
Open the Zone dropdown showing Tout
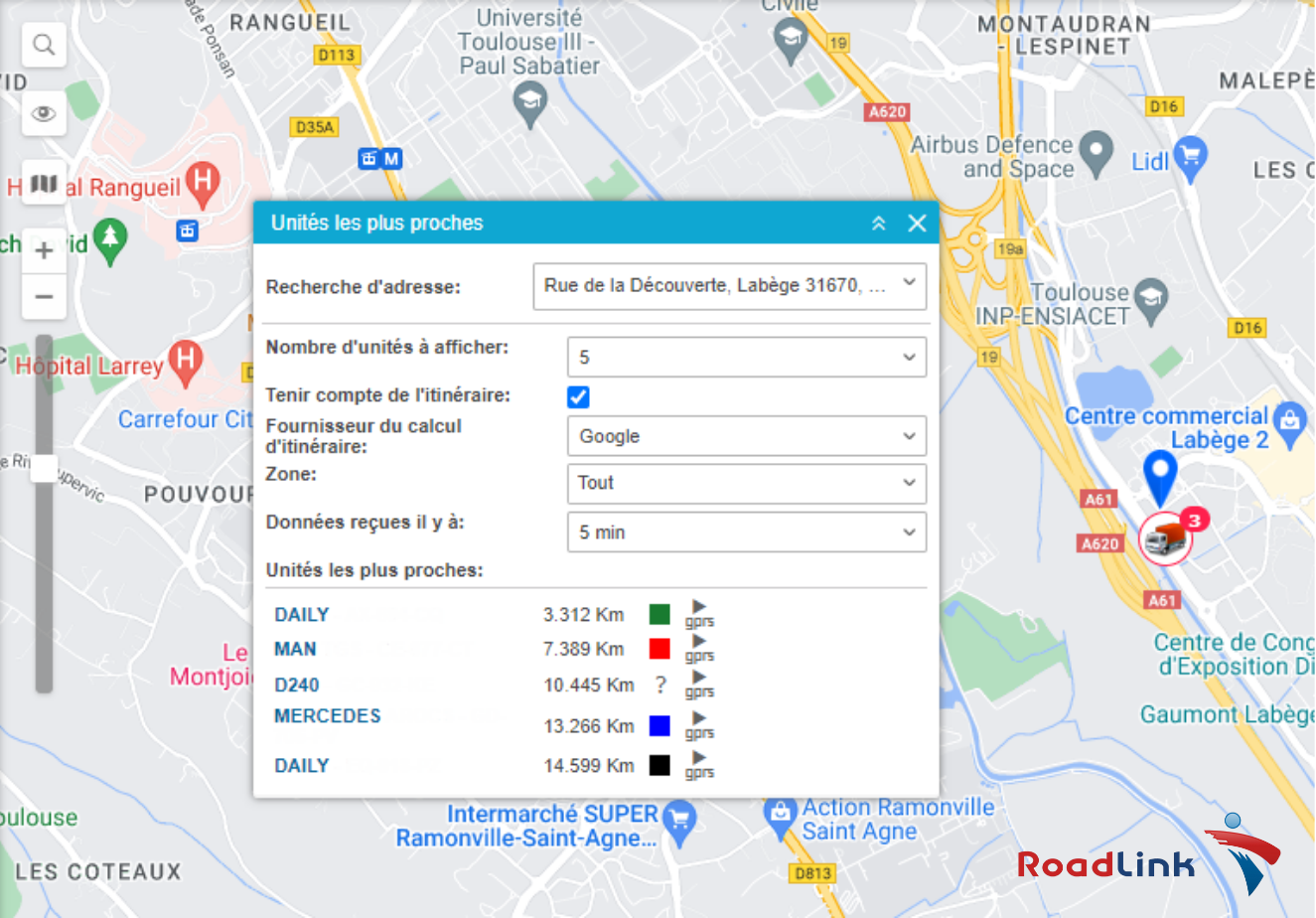point(747,483)
